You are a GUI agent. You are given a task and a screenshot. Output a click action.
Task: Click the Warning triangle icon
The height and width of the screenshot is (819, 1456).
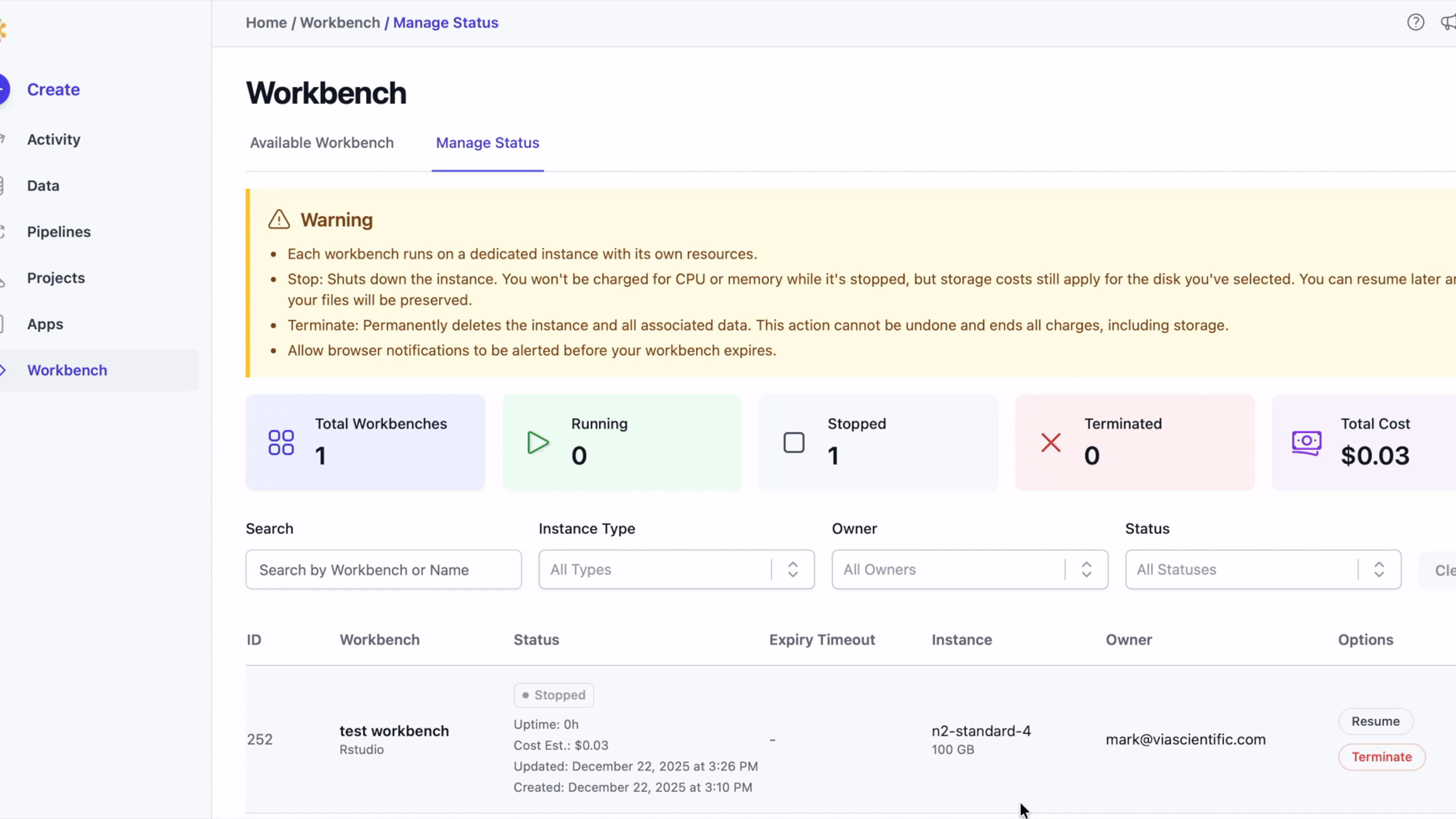tap(279, 219)
